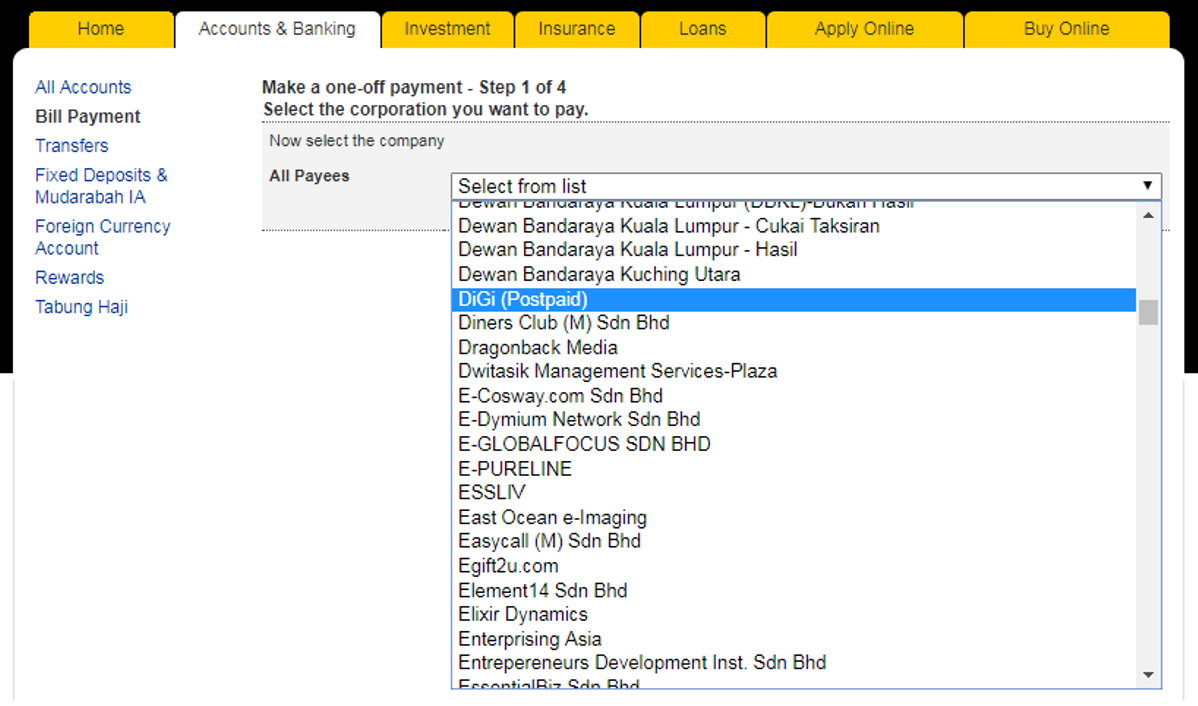Select Dewan Bandaraya Kuching Utara payee
This screenshot has height=706, width=1198.
pos(794,274)
